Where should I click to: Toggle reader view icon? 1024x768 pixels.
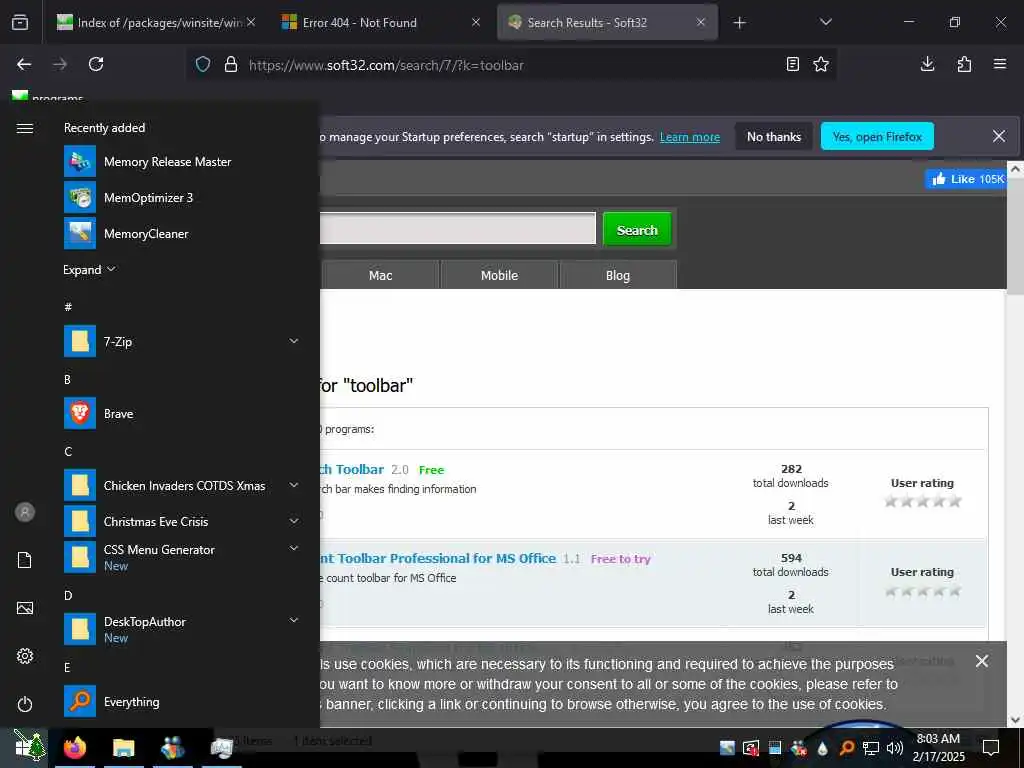792,64
